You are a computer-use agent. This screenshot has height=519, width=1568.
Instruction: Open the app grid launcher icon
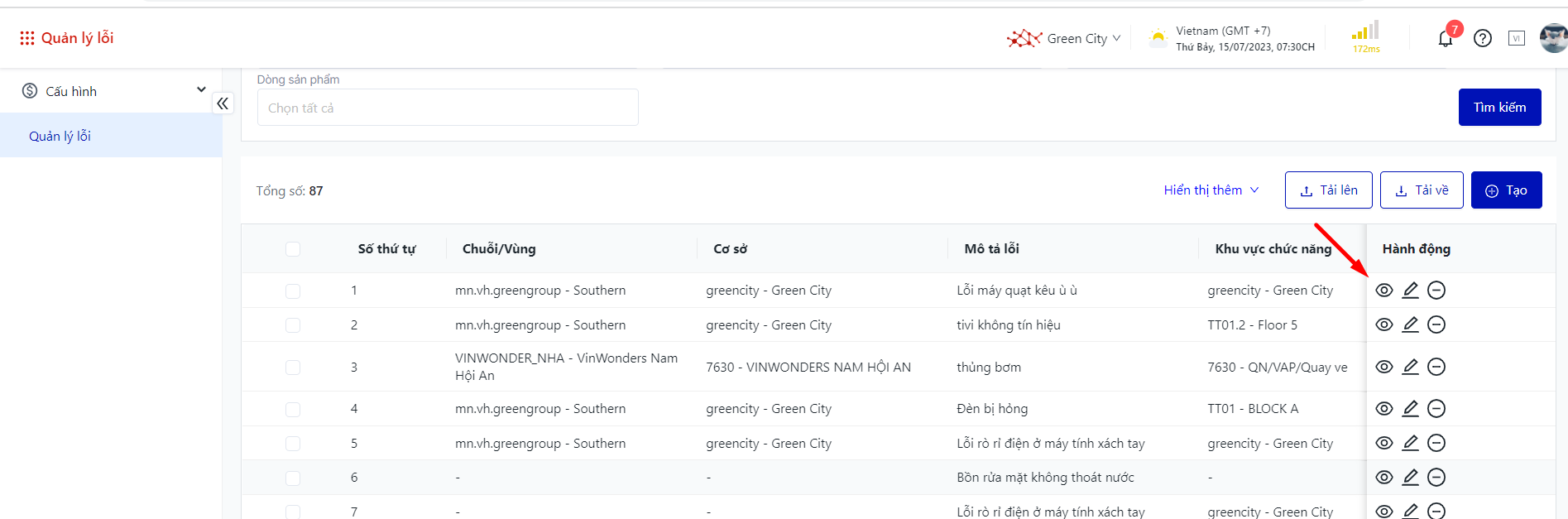click(x=27, y=38)
